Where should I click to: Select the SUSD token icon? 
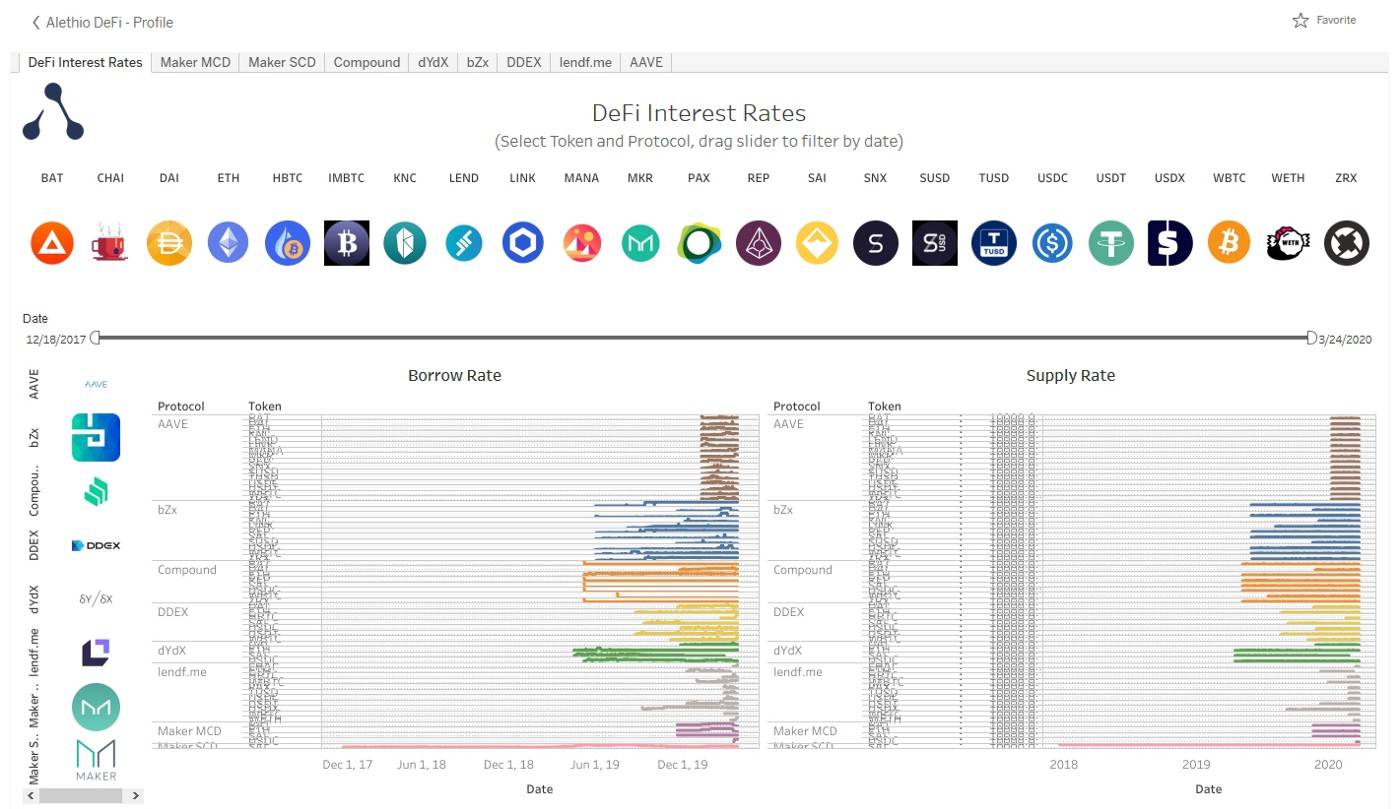point(935,243)
